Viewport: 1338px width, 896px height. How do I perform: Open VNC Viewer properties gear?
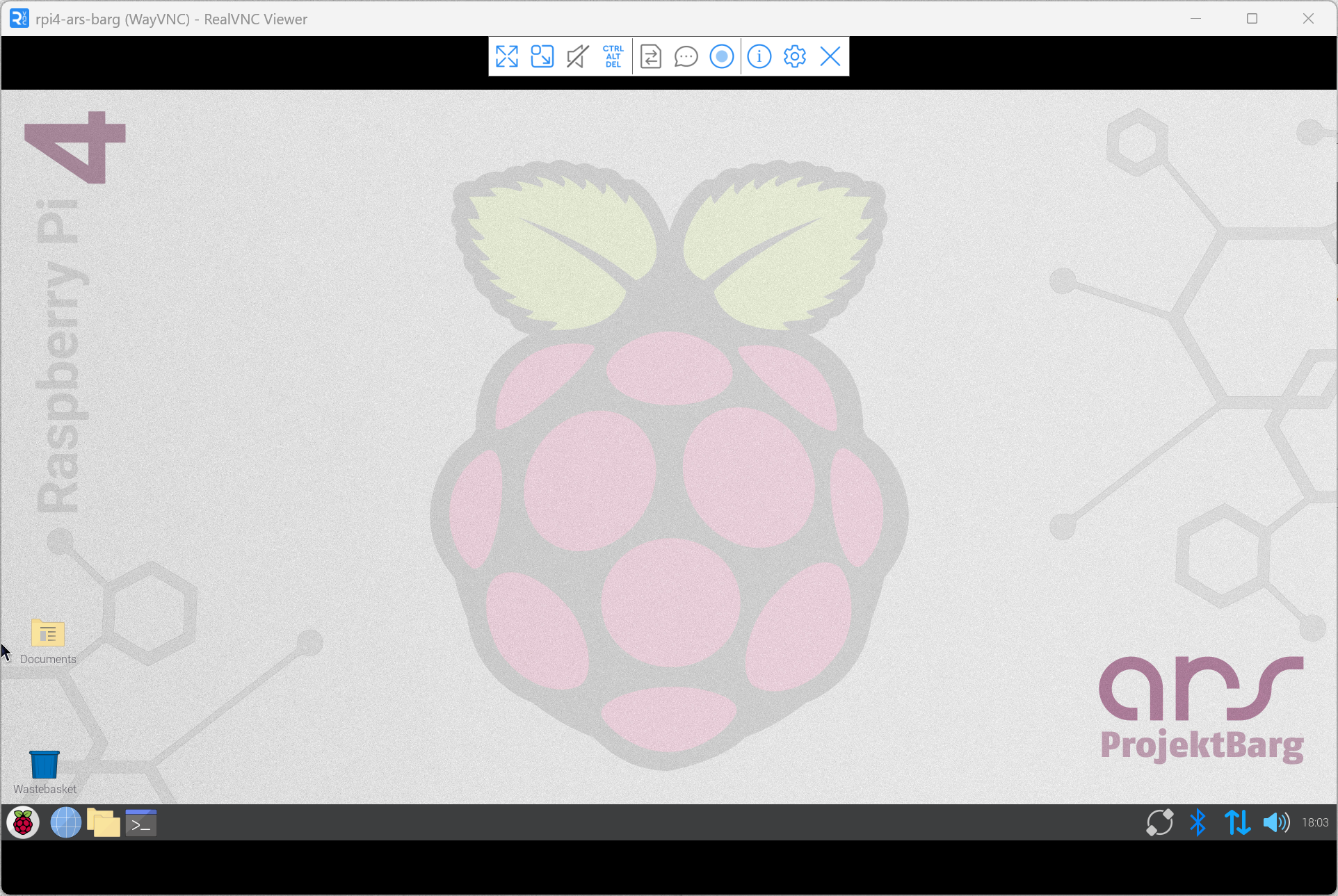click(x=795, y=56)
